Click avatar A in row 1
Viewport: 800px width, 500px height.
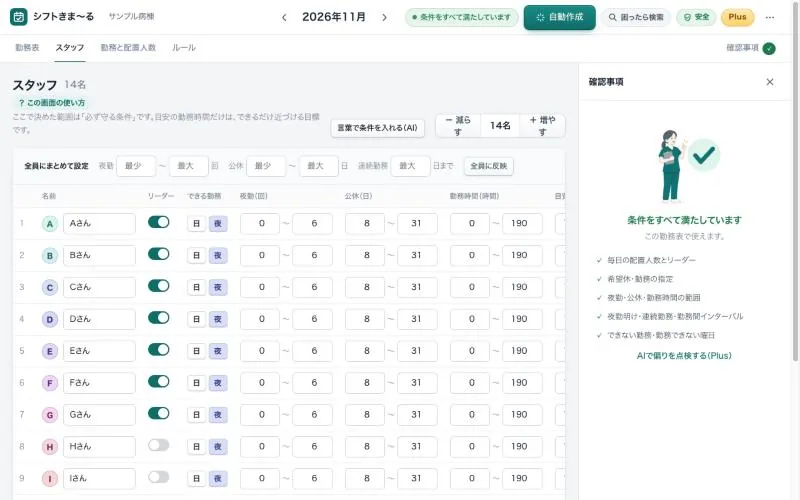coord(49,223)
